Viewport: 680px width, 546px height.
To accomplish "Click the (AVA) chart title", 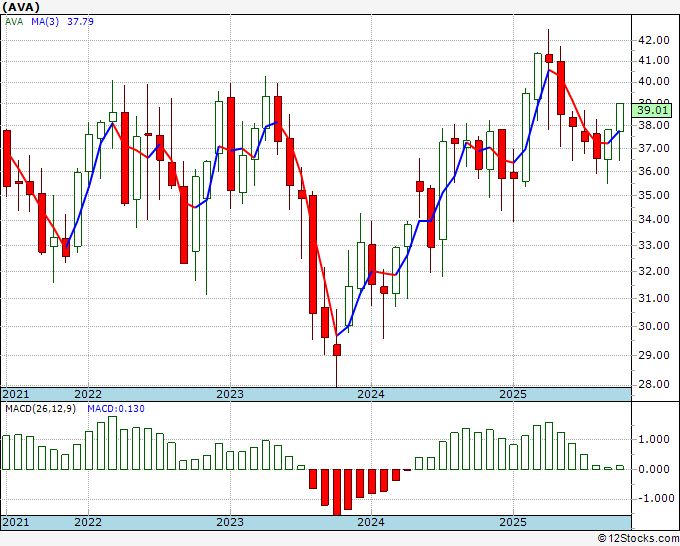I will click(x=21, y=7).
